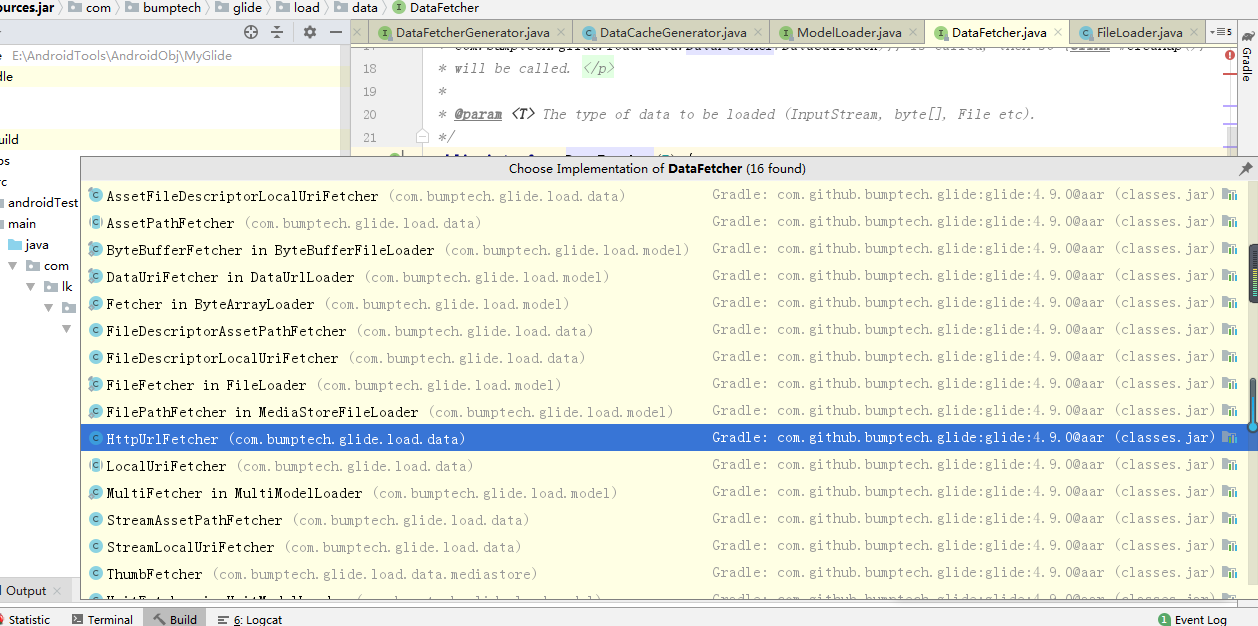Click the Terminal tool window icon
The height and width of the screenshot is (626, 1258).
tap(77, 619)
